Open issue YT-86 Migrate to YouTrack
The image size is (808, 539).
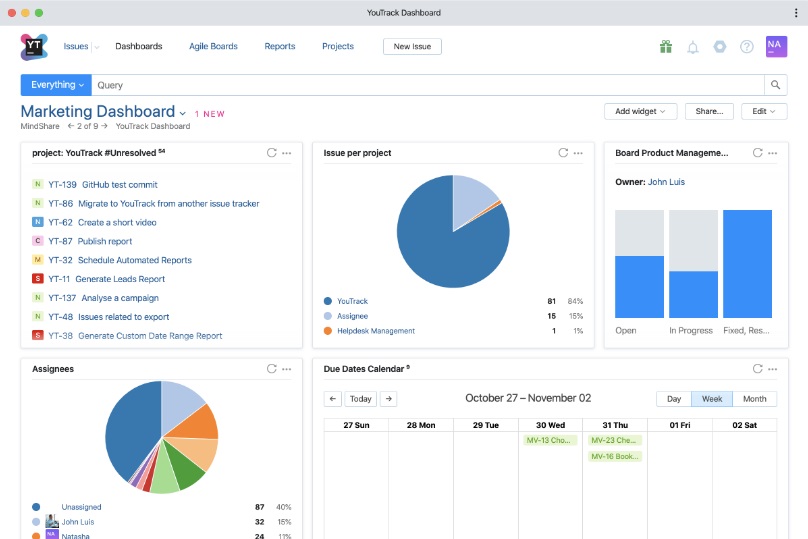click(154, 204)
